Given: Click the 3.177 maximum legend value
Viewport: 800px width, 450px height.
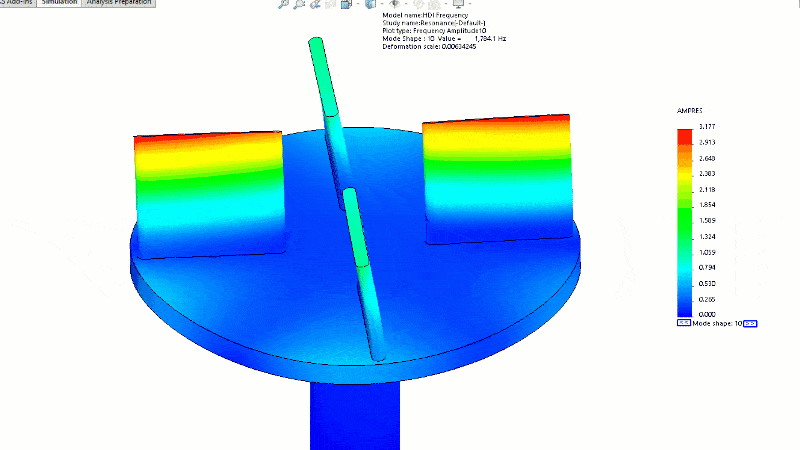Looking at the screenshot, I should point(706,127).
